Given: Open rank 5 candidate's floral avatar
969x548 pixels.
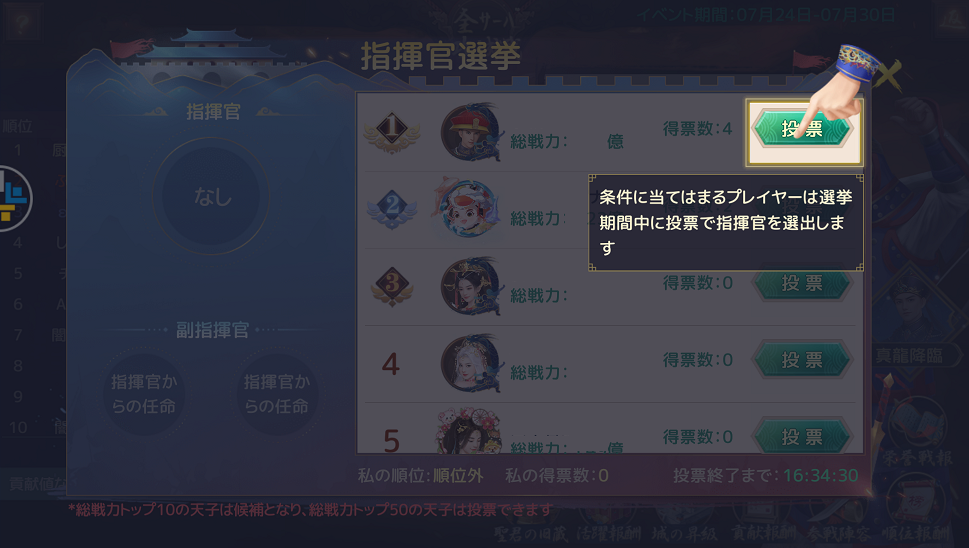Looking at the screenshot, I should coord(469,431).
